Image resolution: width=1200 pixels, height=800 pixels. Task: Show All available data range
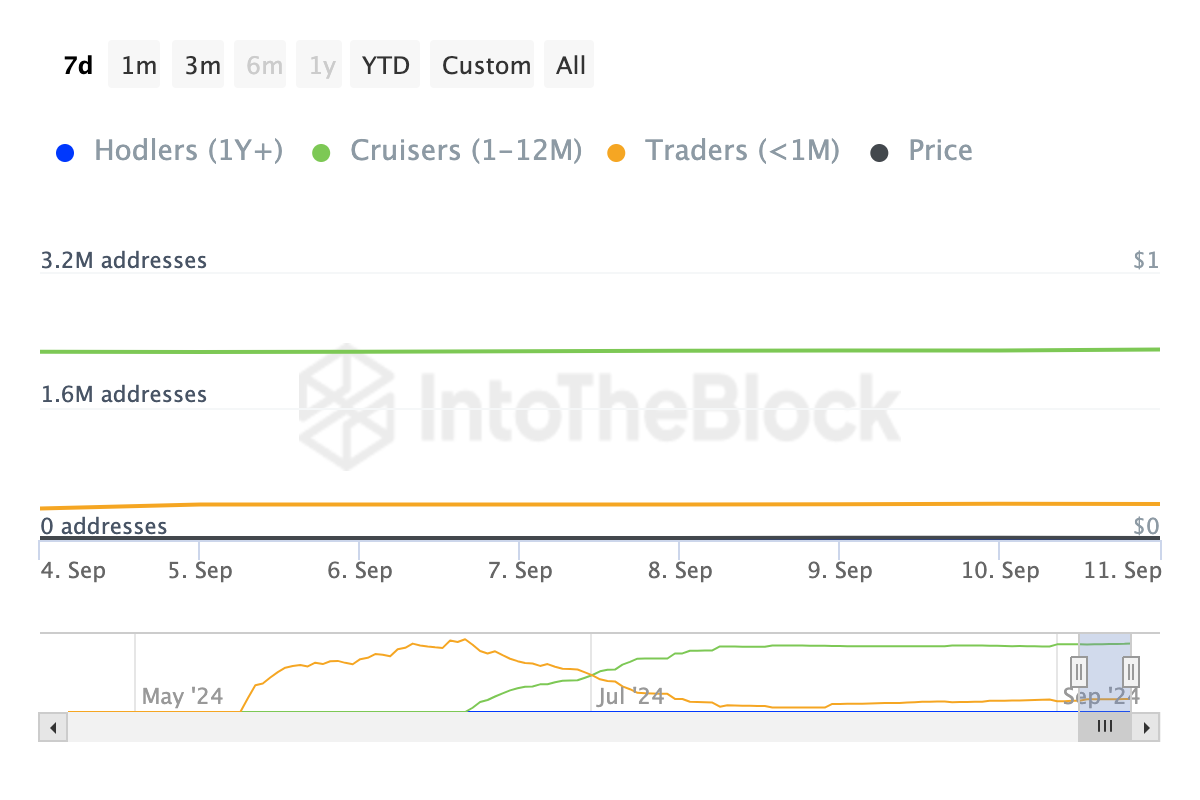[571, 65]
